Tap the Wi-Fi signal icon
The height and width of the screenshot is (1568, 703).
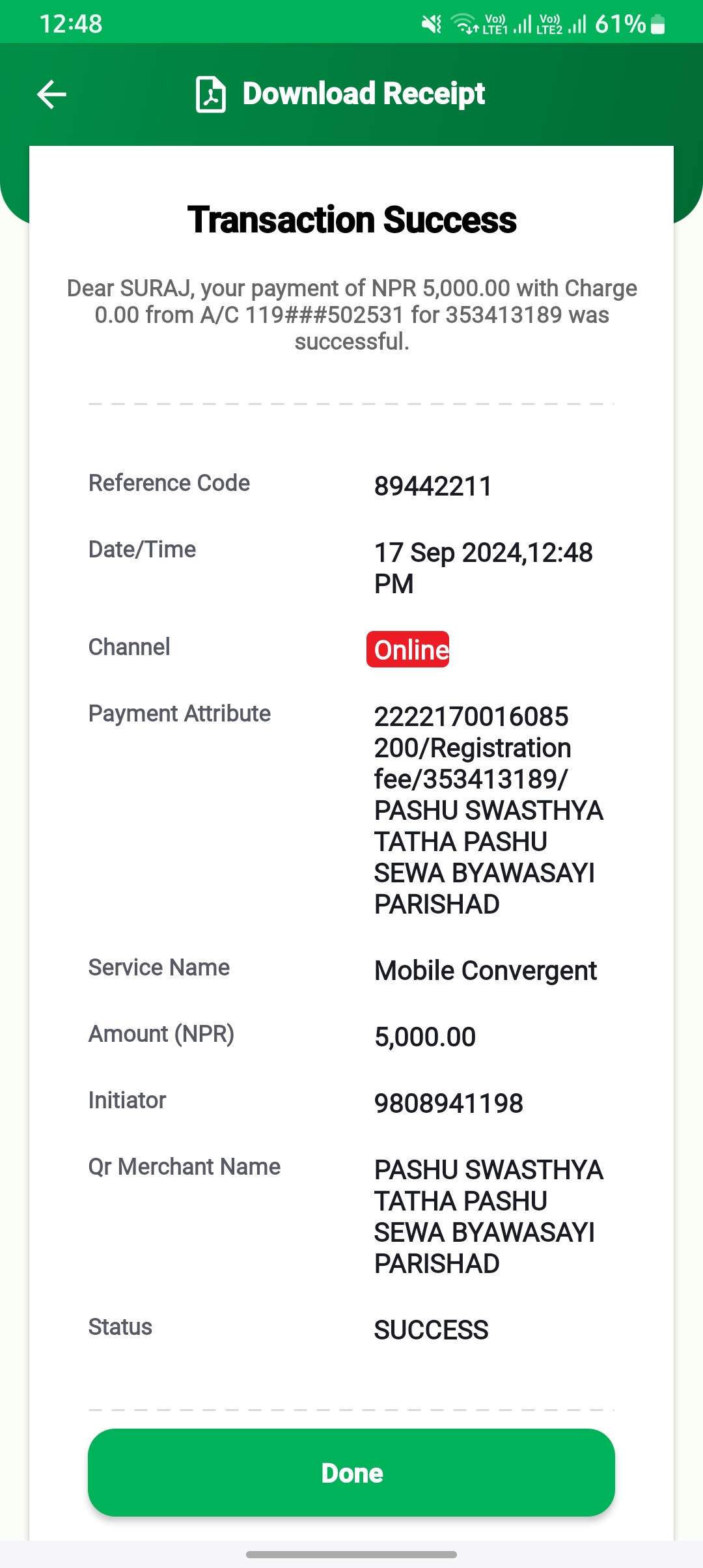[x=465, y=25]
